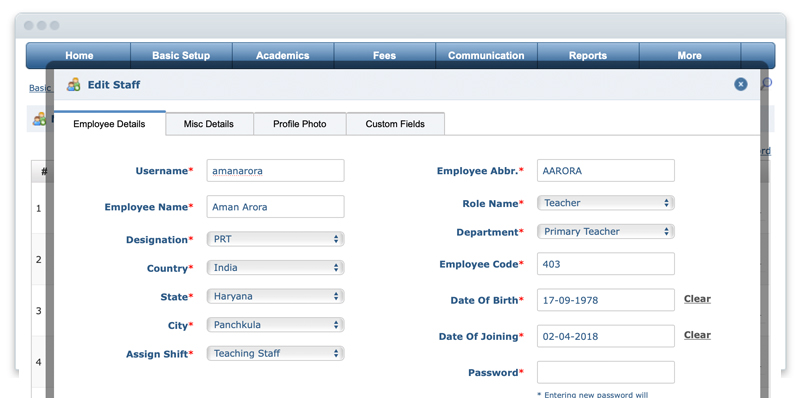Focus the Username input field
This screenshot has width=800, height=398.
coord(276,170)
